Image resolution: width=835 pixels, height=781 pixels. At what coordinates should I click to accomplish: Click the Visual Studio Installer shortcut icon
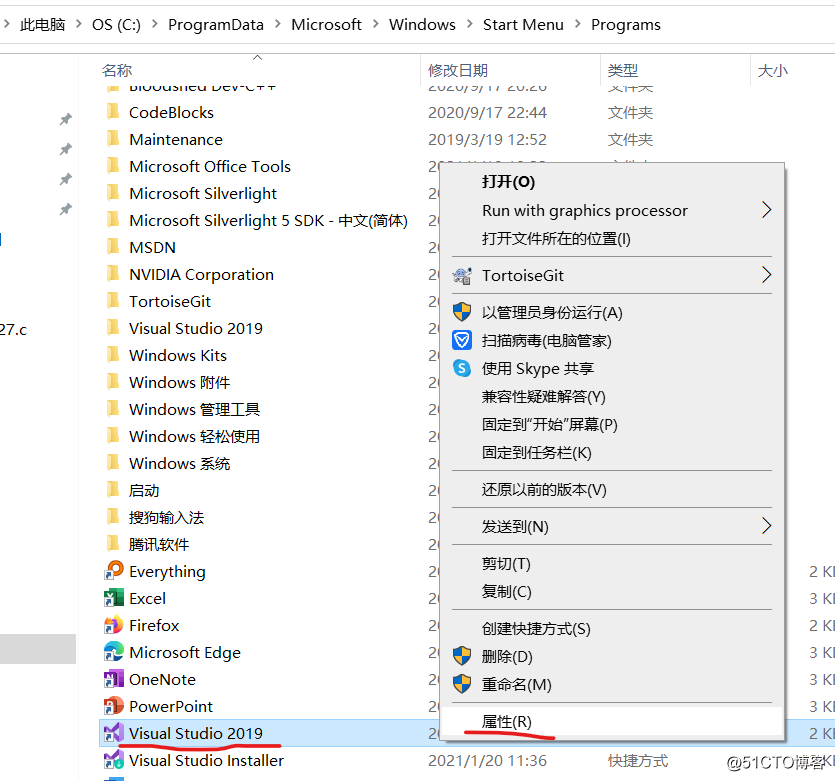(x=113, y=760)
